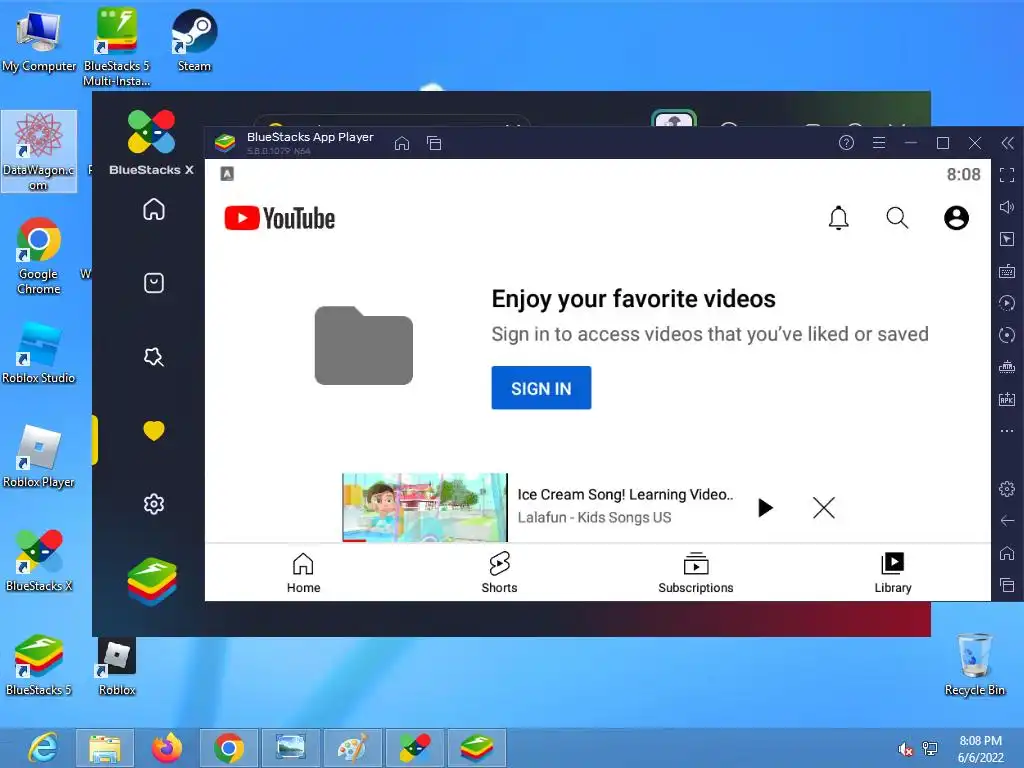Open Firefox from taskbar
This screenshot has width=1024, height=768.
click(x=167, y=748)
